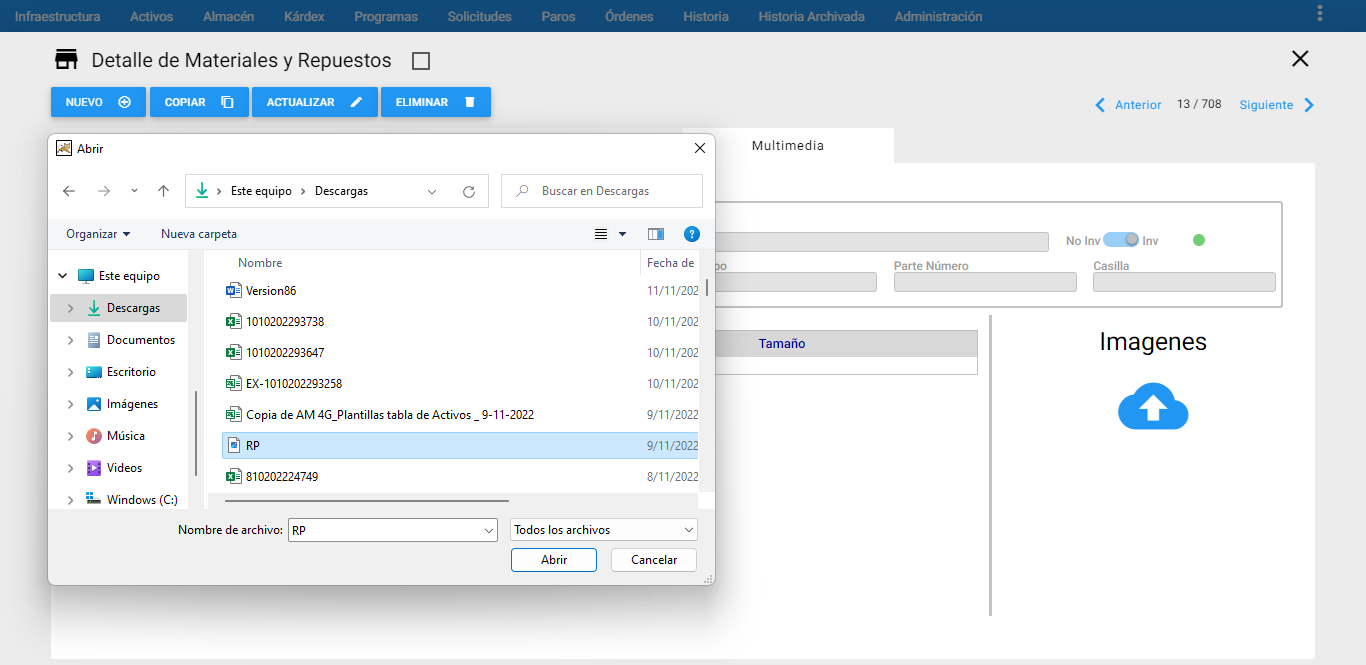Open the Nombre de archivo dropdown arrow
1366x665 pixels.
click(488, 530)
